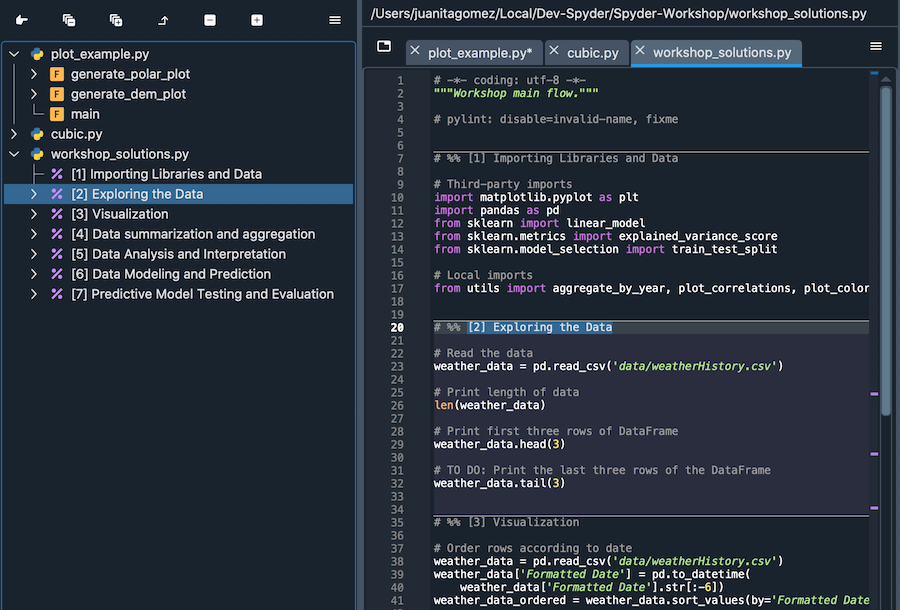900x610 pixels.
Task: Click the go to cursor position icon
Action: click(x=22, y=19)
